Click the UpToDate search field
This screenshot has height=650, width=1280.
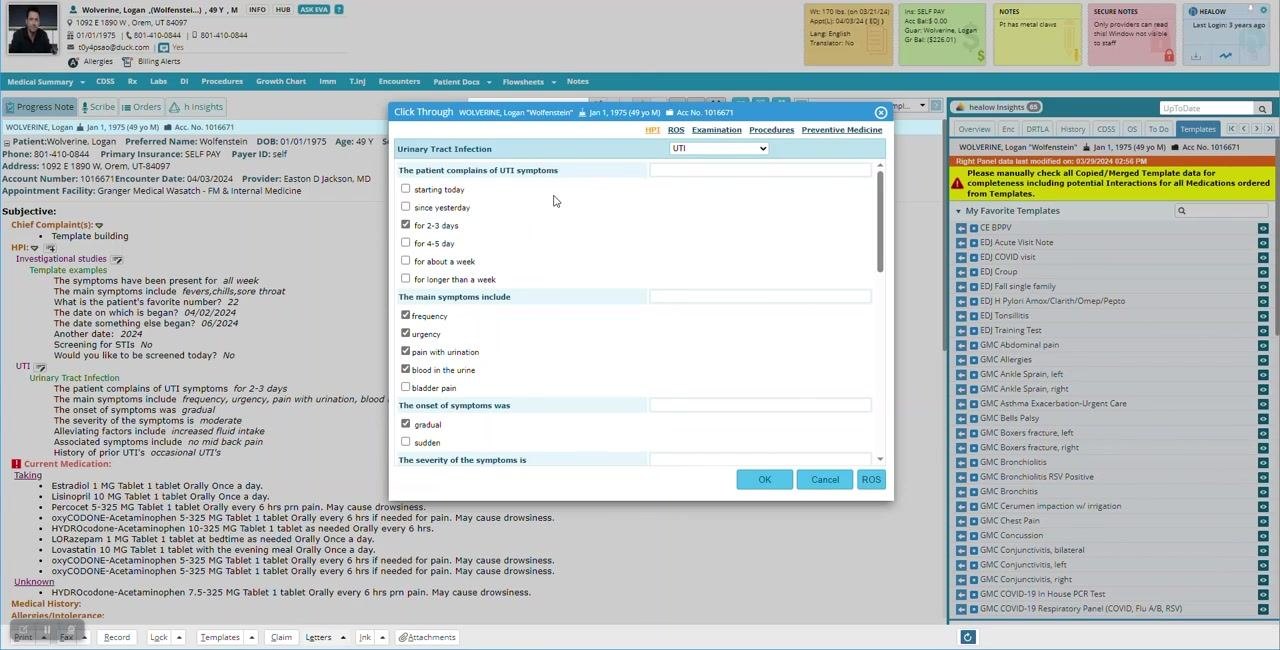pyautogui.click(x=1207, y=108)
